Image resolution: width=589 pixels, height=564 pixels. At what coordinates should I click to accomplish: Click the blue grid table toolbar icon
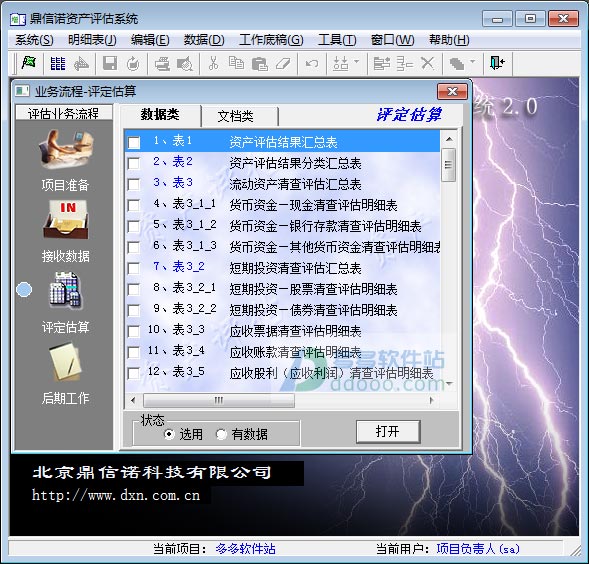point(58,64)
